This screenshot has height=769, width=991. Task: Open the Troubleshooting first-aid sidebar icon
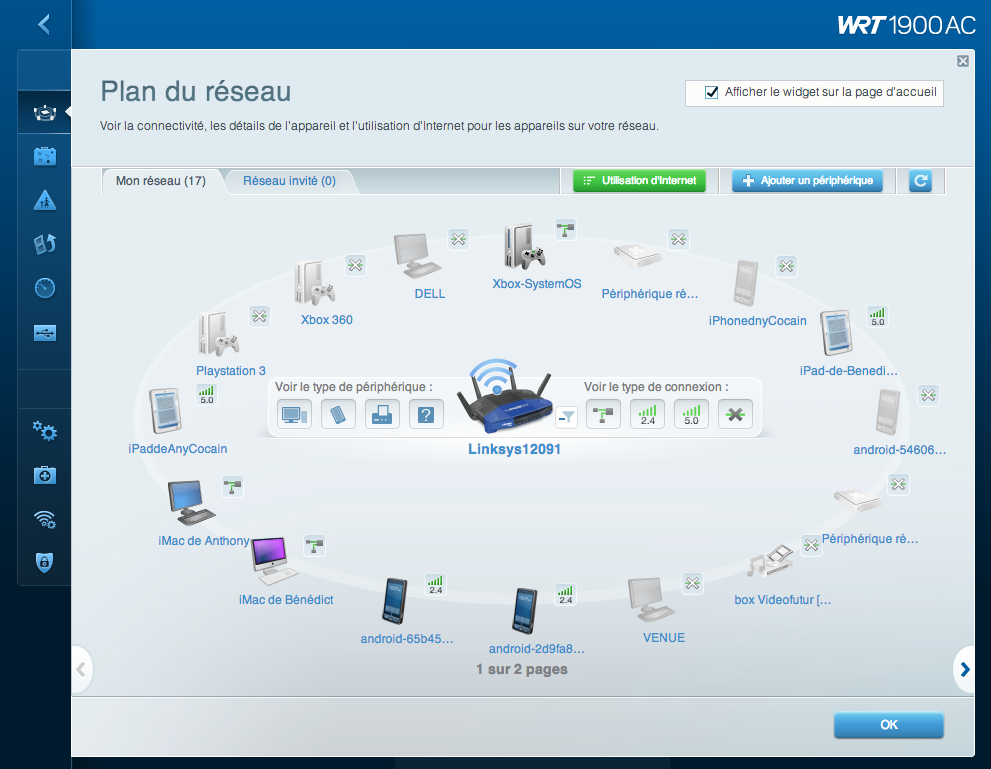(x=45, y=475)
